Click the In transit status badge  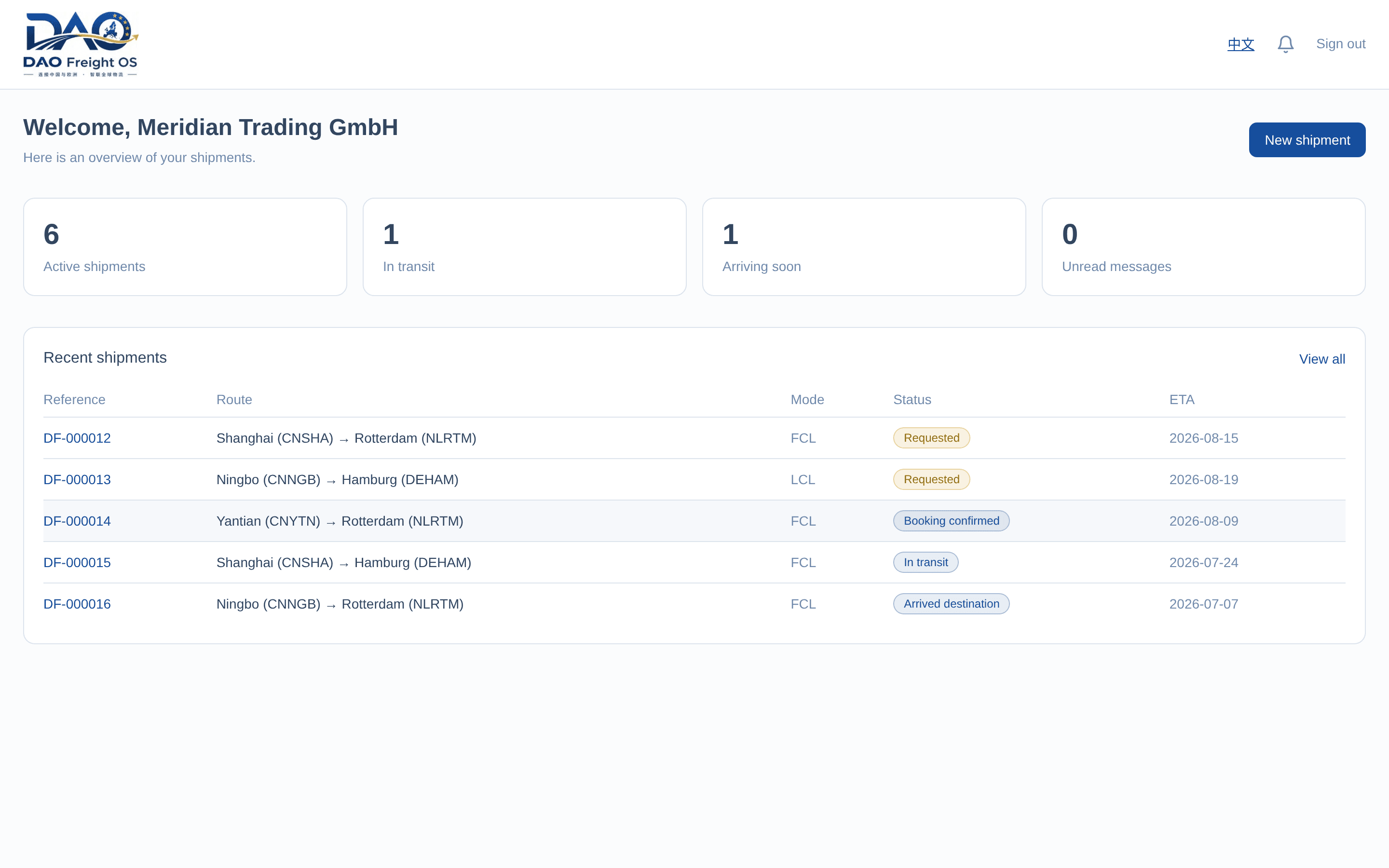(x=925, y=562)
